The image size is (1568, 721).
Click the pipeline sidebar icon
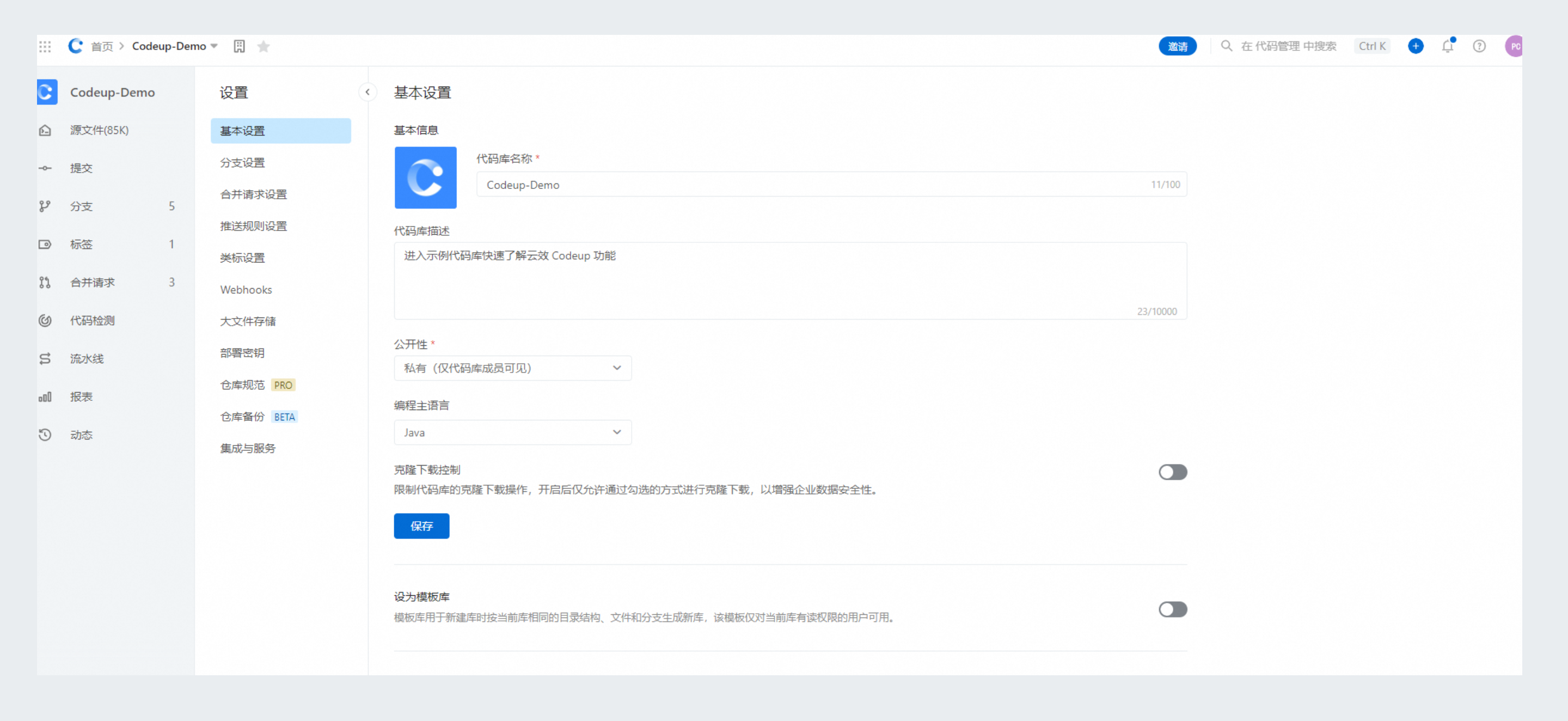point(45,359)
